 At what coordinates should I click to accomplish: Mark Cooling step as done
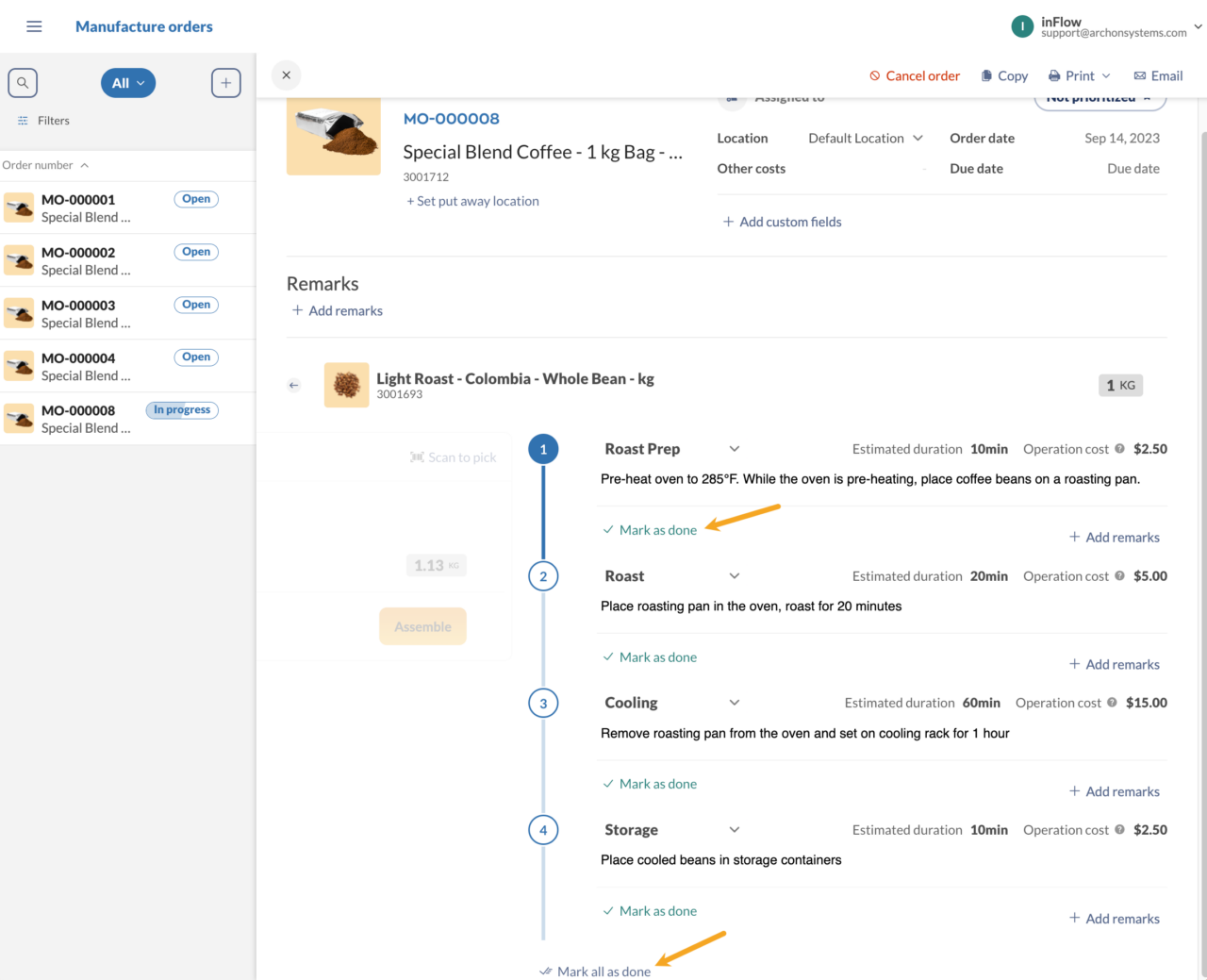[x=650, y=784]
